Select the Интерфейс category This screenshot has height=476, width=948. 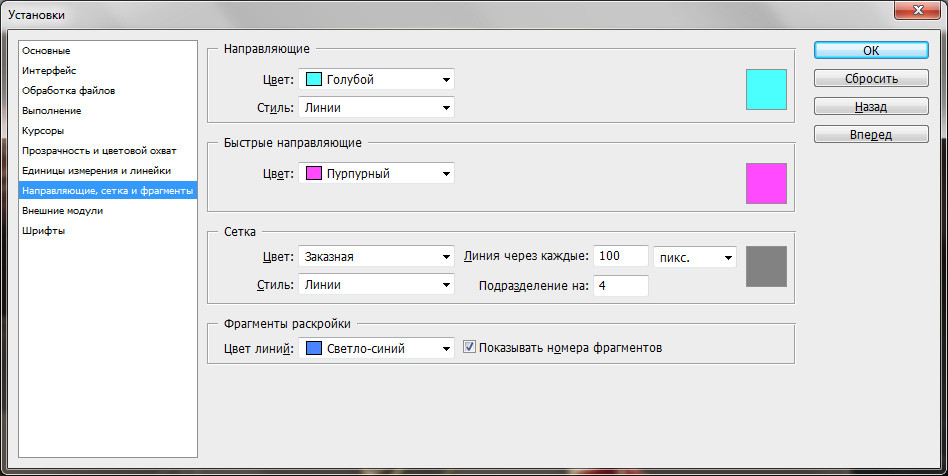tap(108, 71)
